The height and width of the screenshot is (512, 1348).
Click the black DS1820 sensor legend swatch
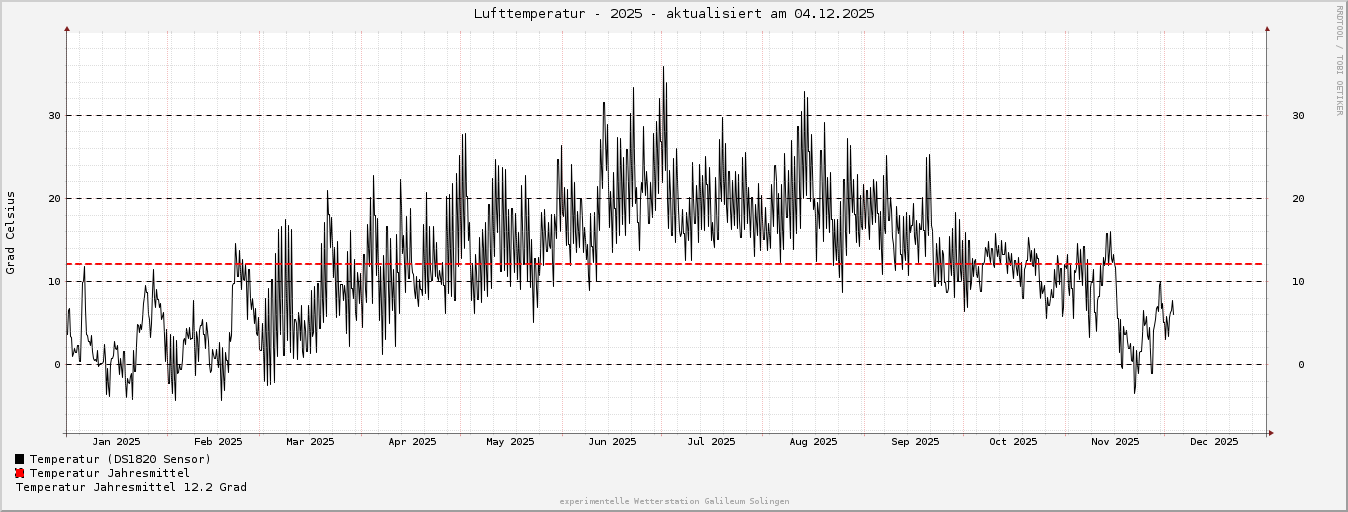[x=19, y=459]
